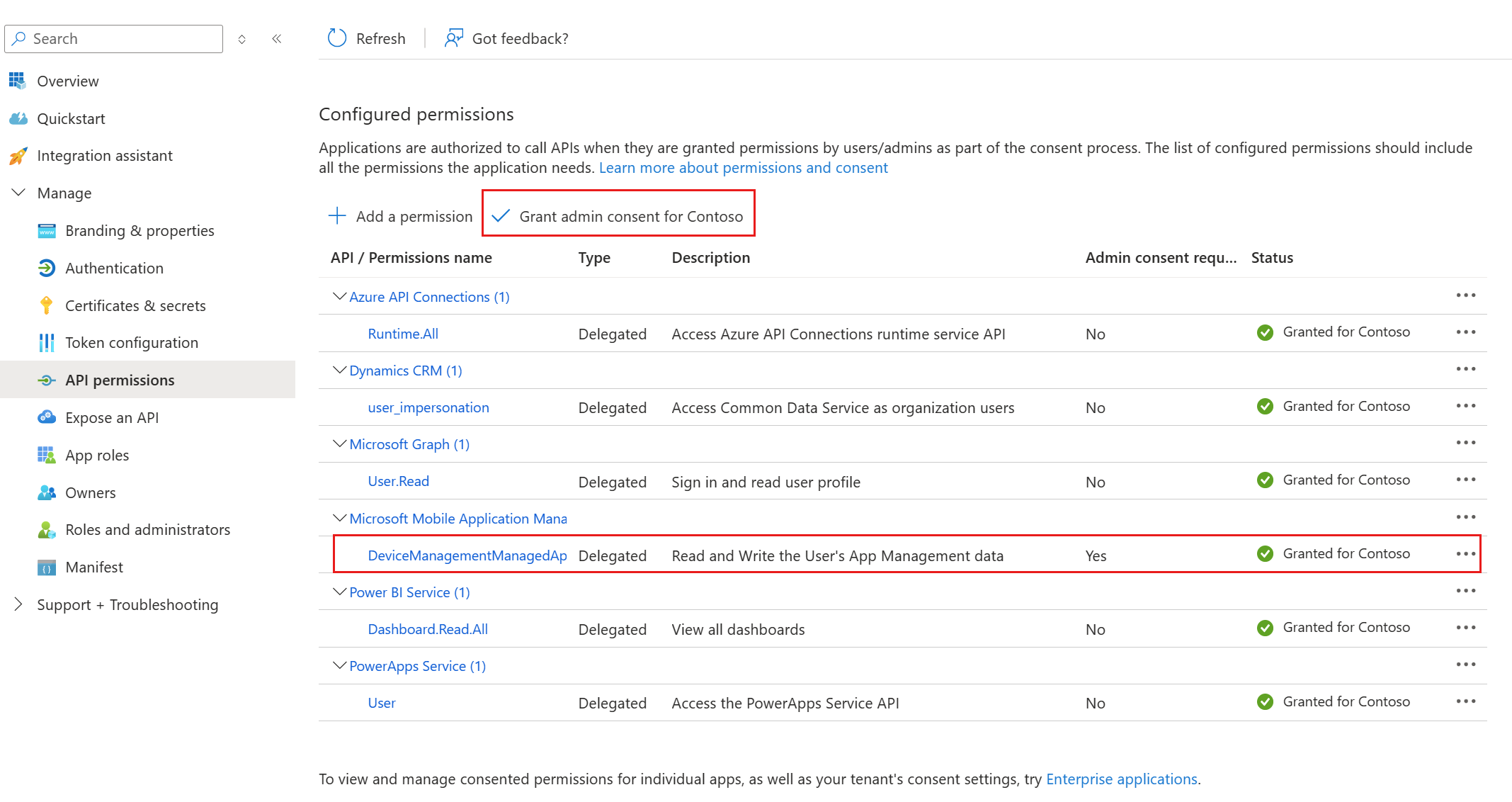Click Grant admin consent for Contoso

coord(618,216)
